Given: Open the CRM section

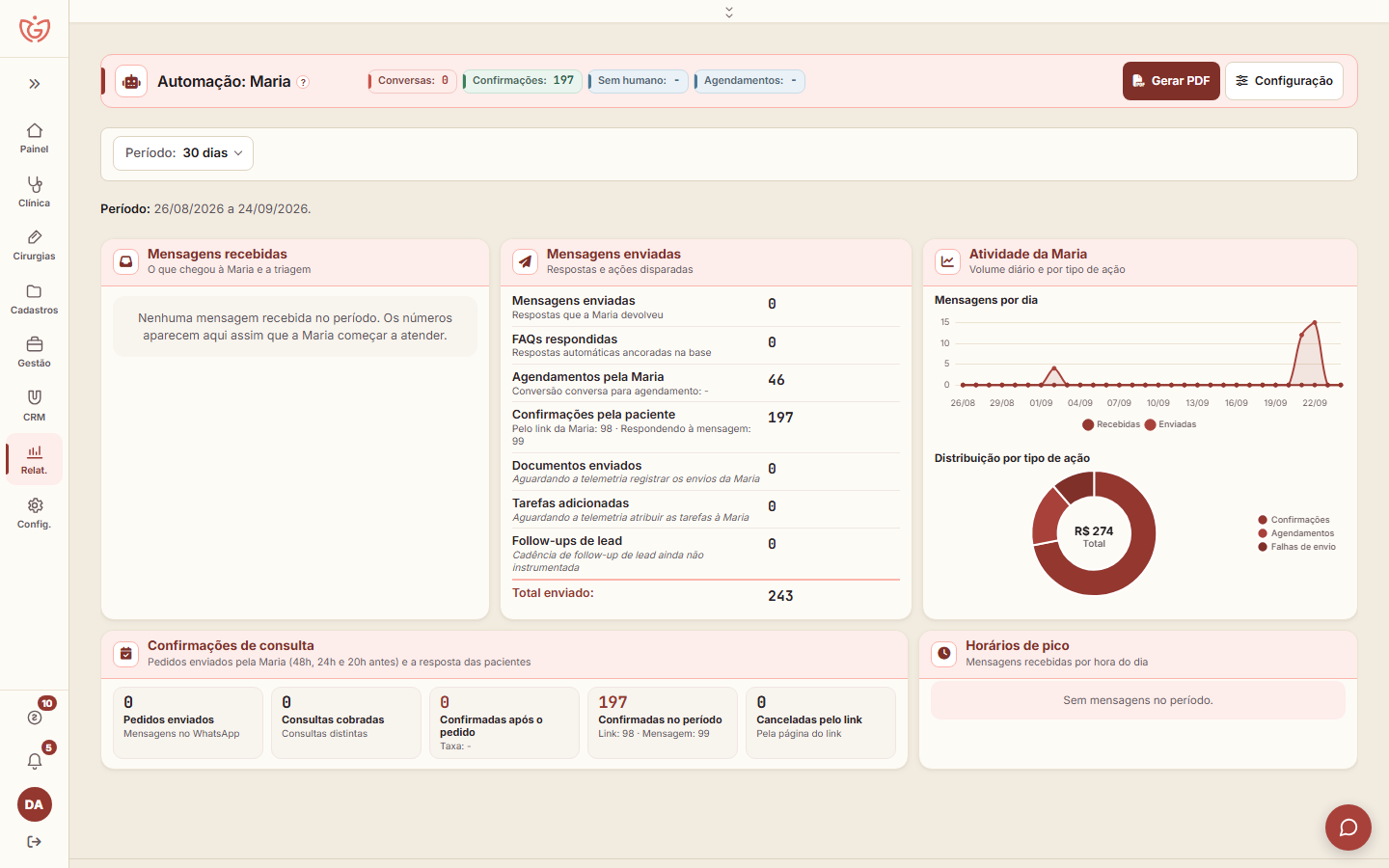Looking at the screenshot, I should click(35, 406).
